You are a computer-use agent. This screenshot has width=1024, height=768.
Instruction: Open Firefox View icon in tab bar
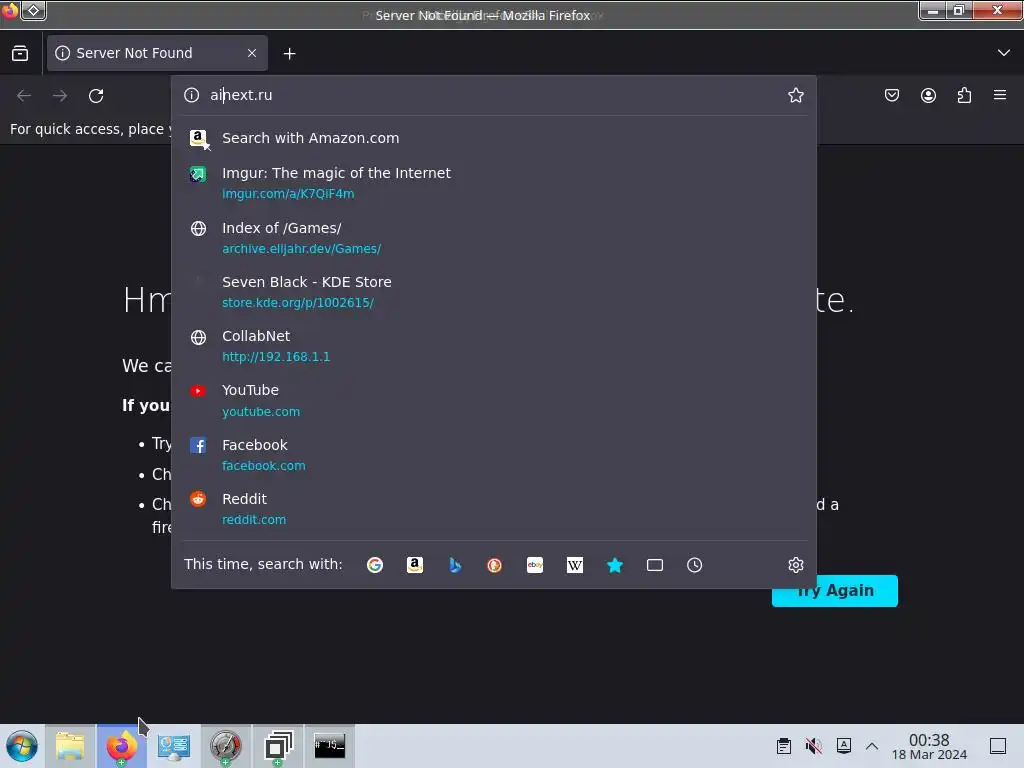20,54
